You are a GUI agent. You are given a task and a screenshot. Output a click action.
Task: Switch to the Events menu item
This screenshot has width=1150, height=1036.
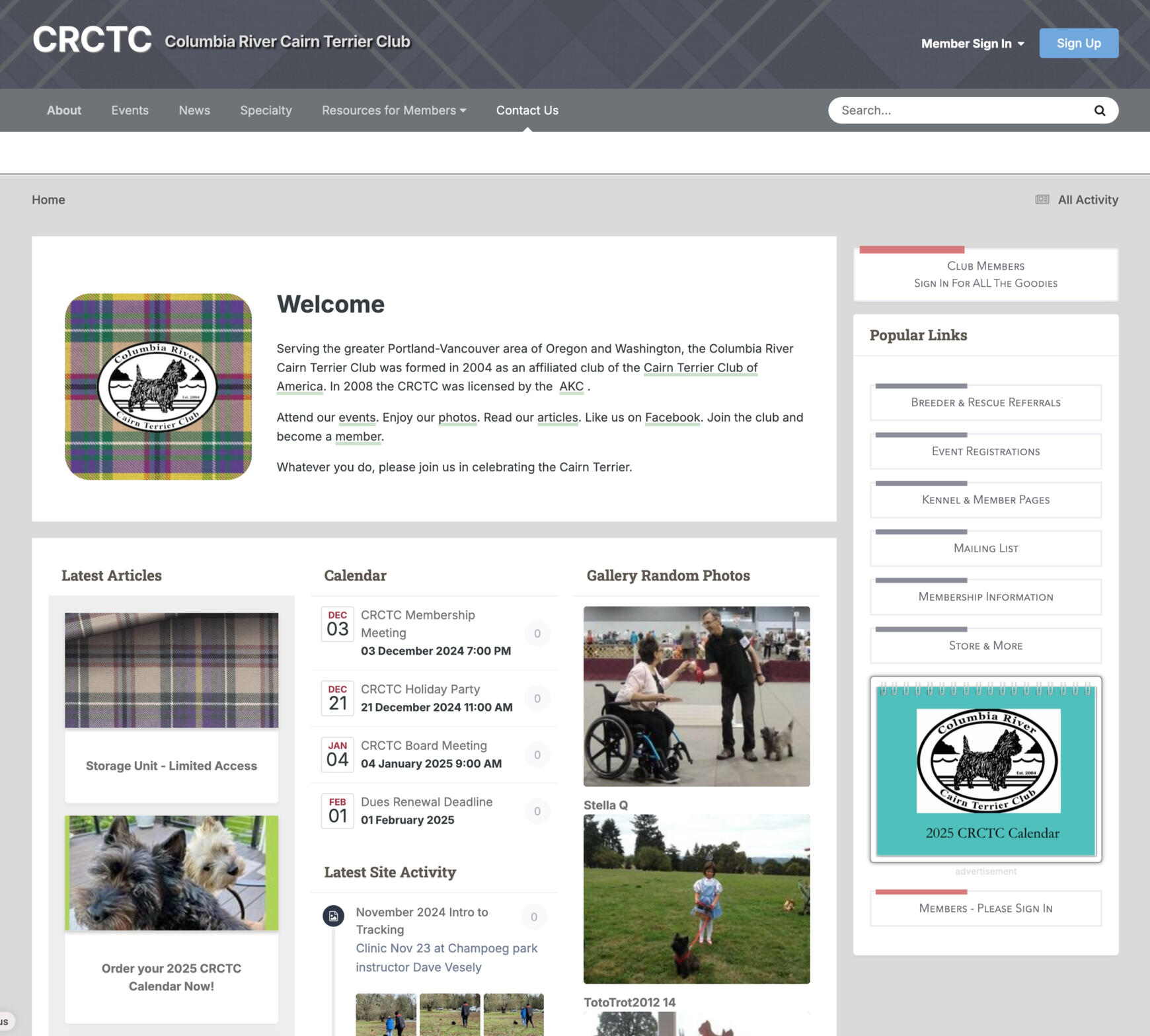pyautogui.click(x=130, y=110)
